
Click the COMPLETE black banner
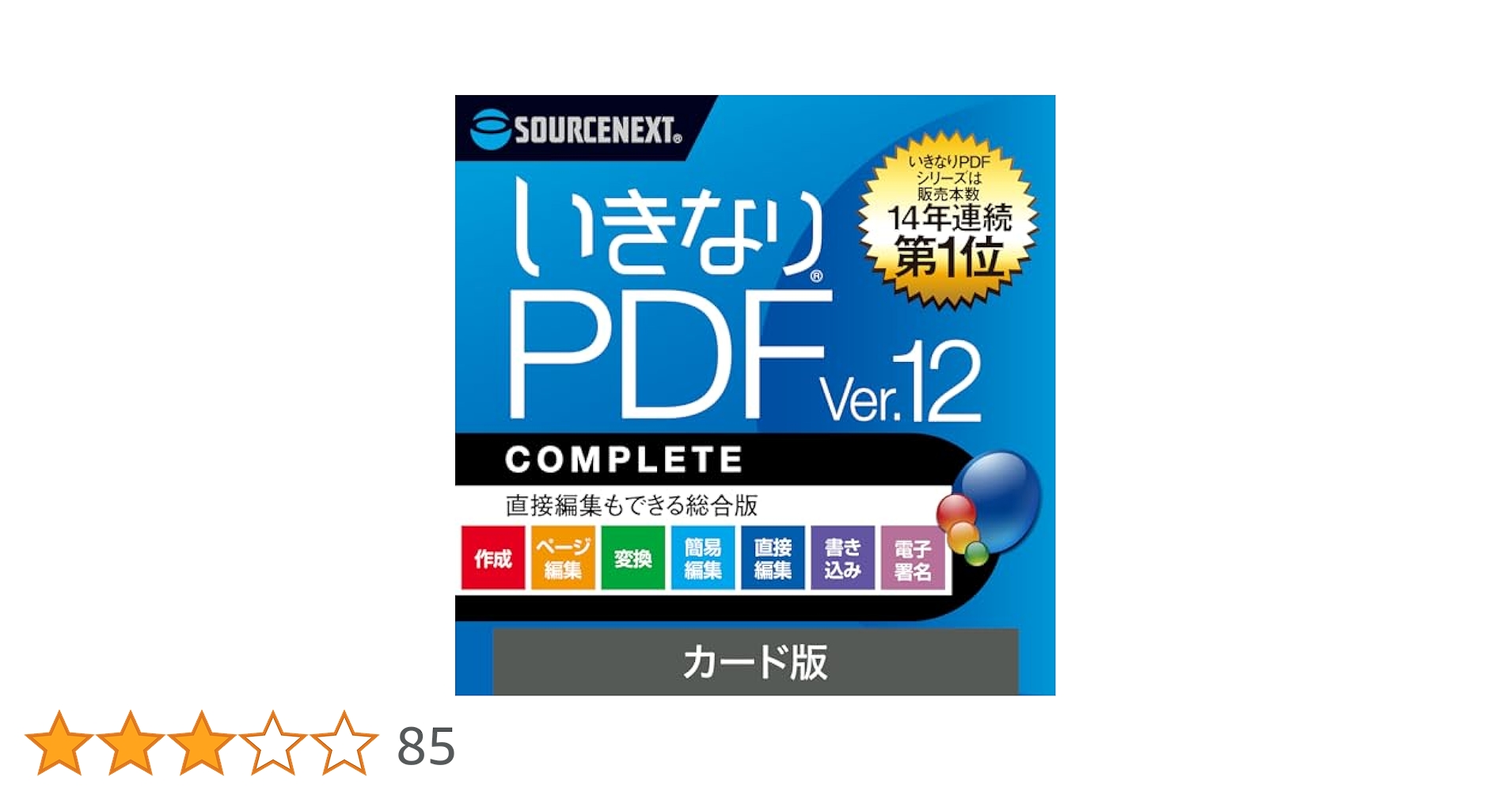(624, 459)
